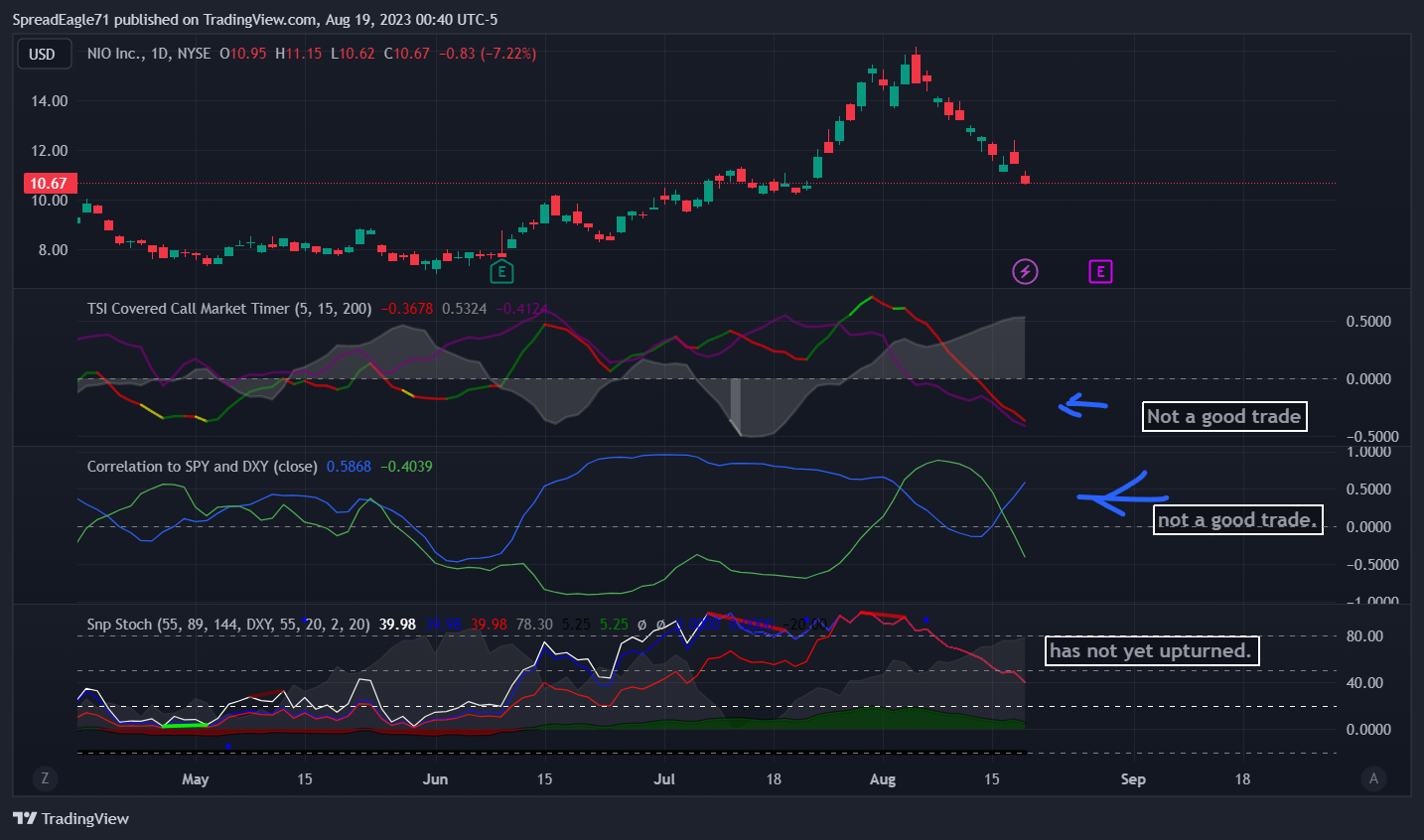Image resolution: width=1424 pixels, height=840 pixels.
Task: Select the NIO Inc., 1D, NYSE symbol title
Action: [149, 54]
